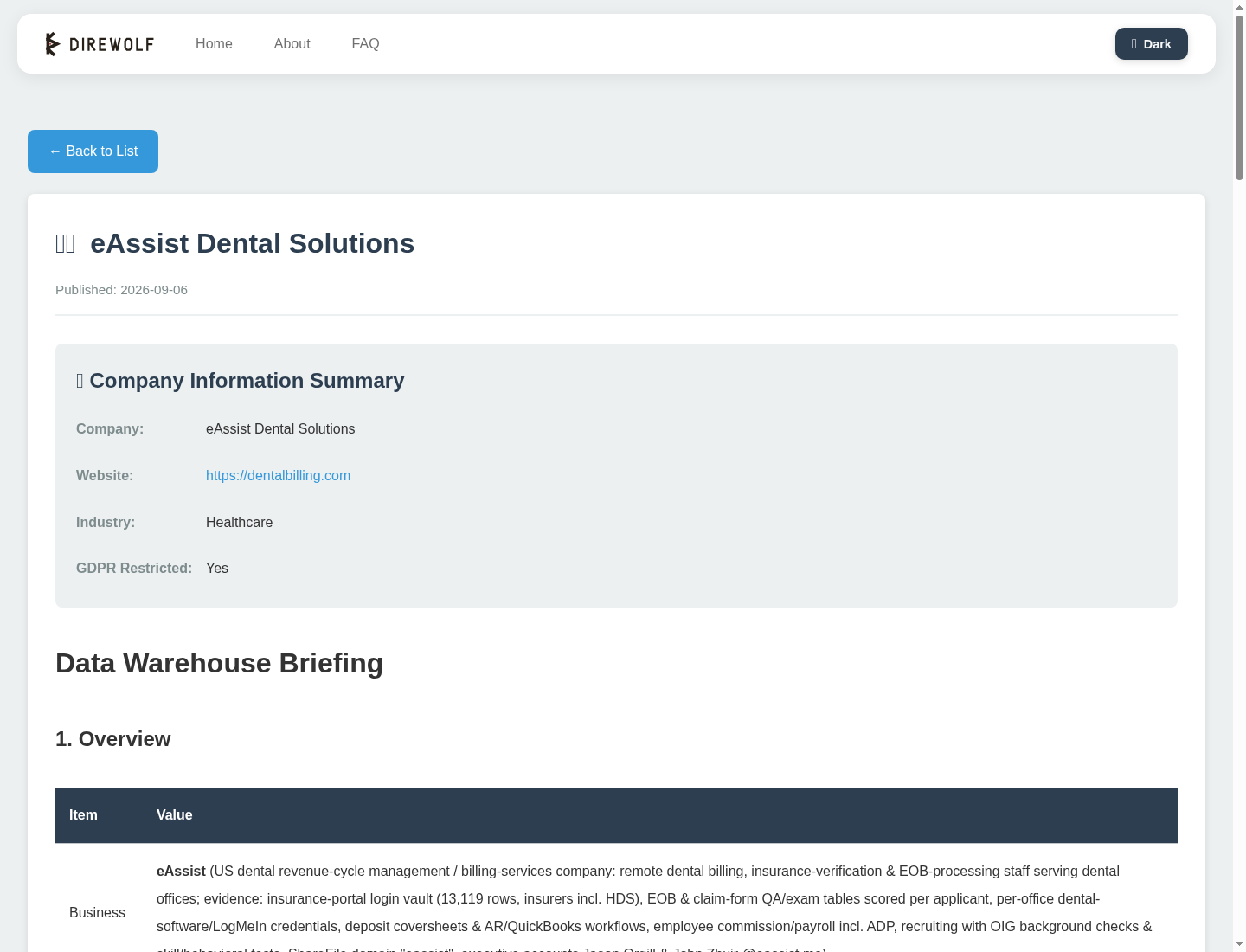This screenshot has height=952, width=1246.
Task: Click the Website field label
Action: coord(105,475)
